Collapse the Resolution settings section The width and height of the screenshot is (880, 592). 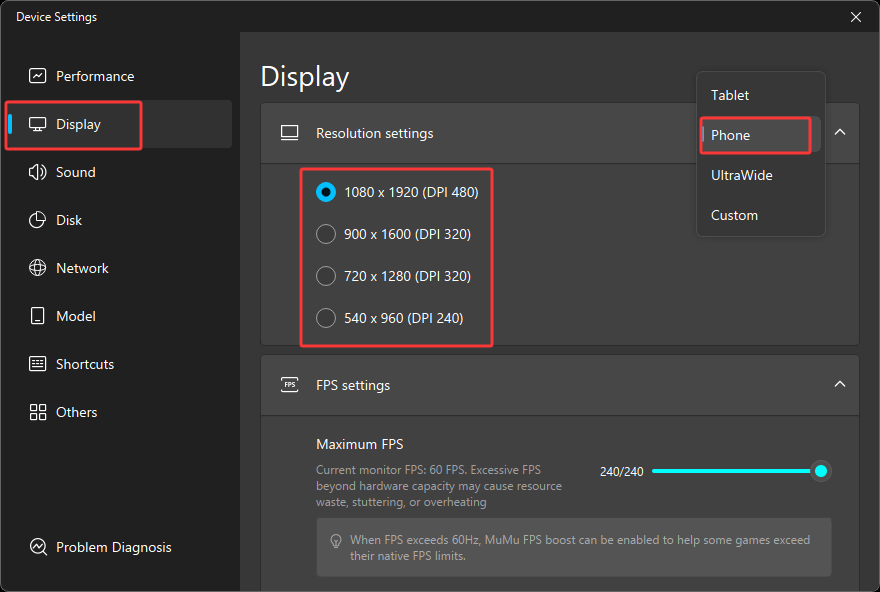[x=840, y=132]
